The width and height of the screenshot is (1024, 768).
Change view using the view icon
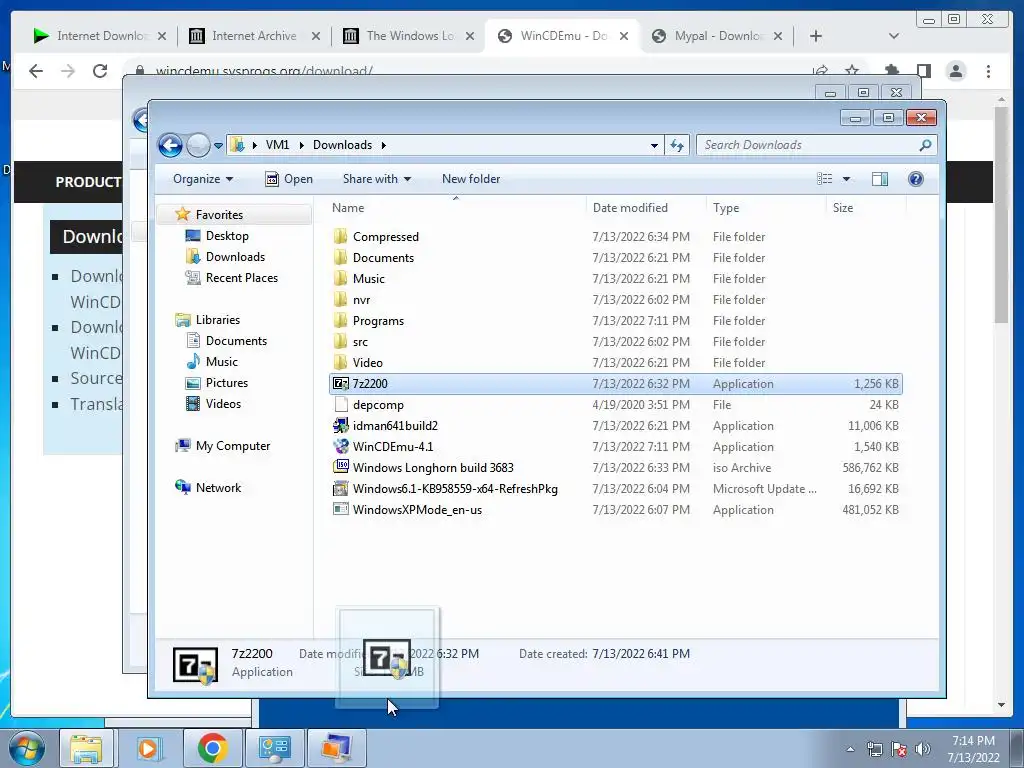825,179
